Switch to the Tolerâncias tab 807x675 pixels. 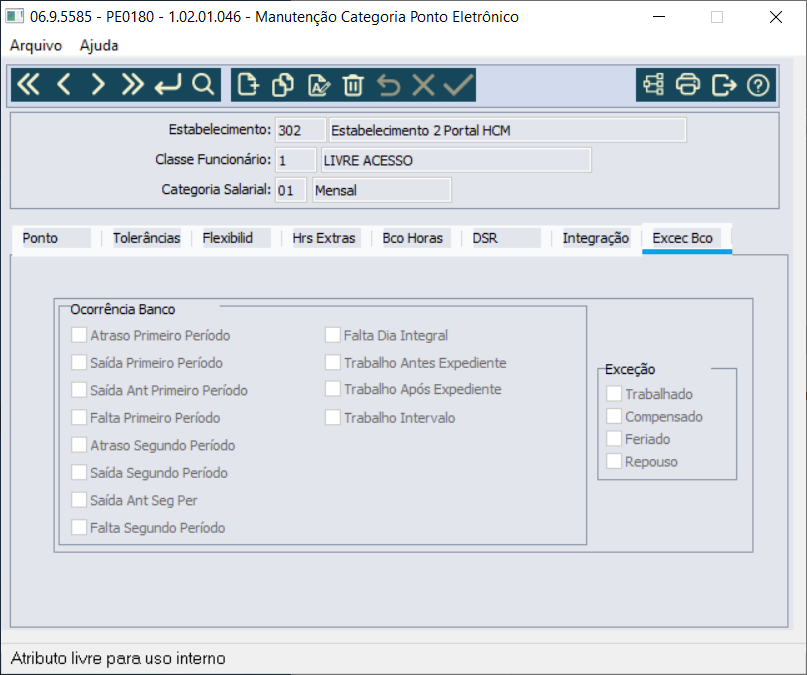[146, 238]
